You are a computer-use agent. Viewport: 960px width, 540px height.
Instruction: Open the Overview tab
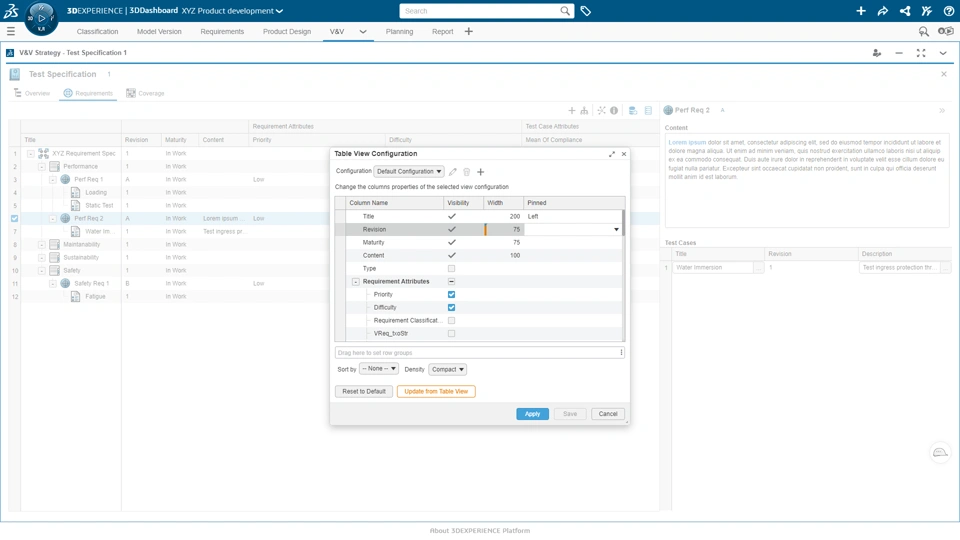pyautogui.click(x=32, y=93)
